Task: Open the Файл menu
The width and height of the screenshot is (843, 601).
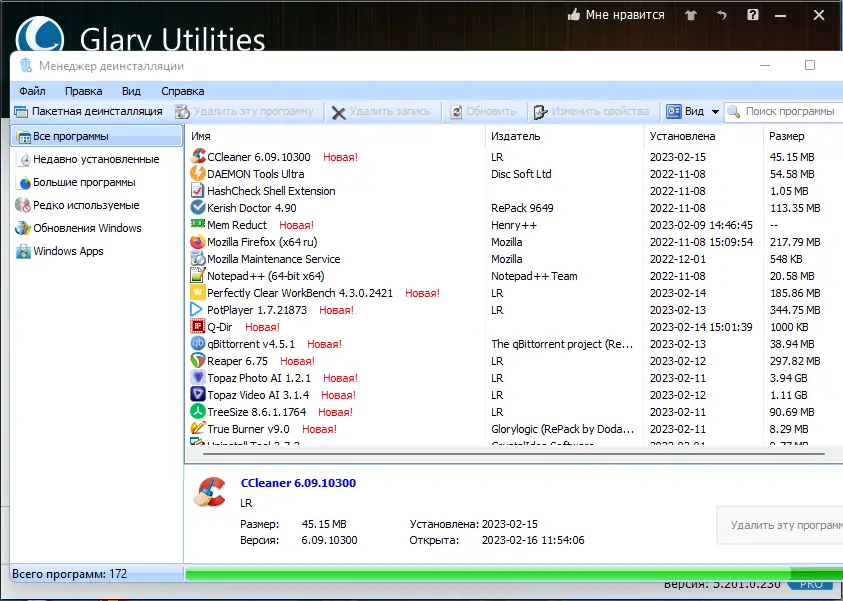Action: pyautogui.click(x=32, y=91)
